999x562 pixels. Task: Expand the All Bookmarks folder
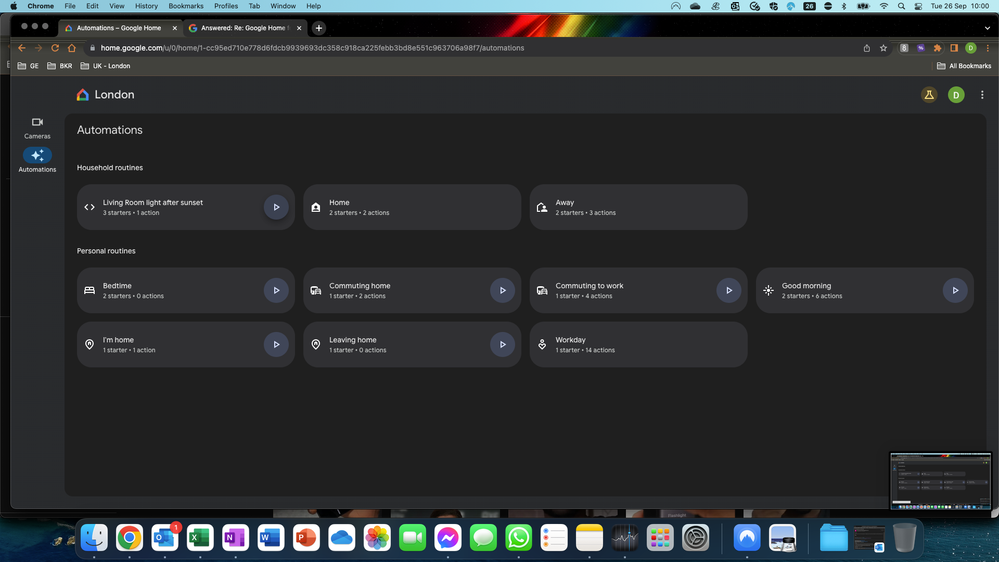pos(964,66)
